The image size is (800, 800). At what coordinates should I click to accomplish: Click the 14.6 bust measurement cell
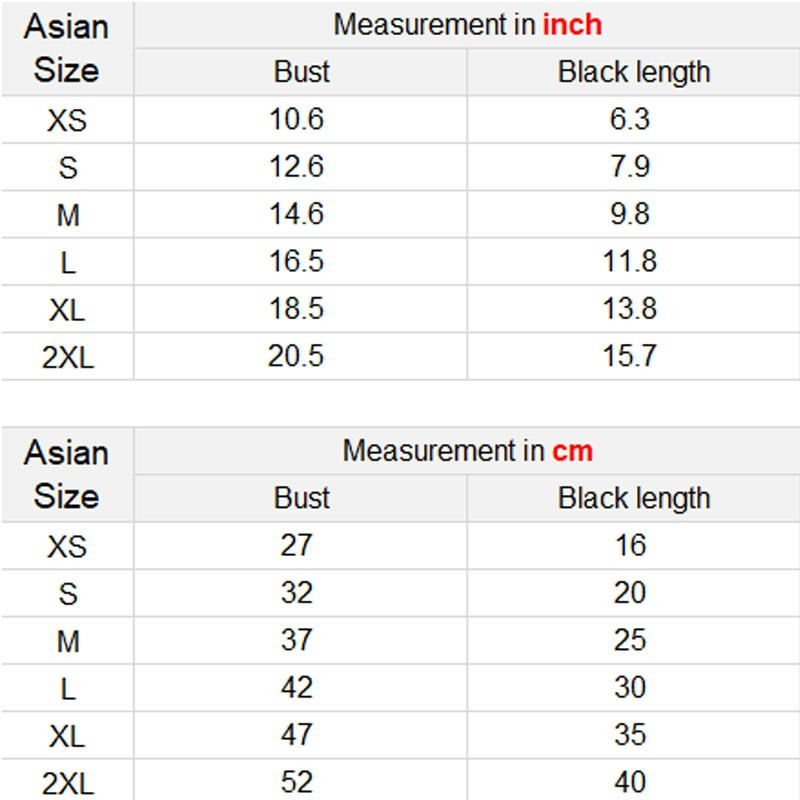coord(297,214)
